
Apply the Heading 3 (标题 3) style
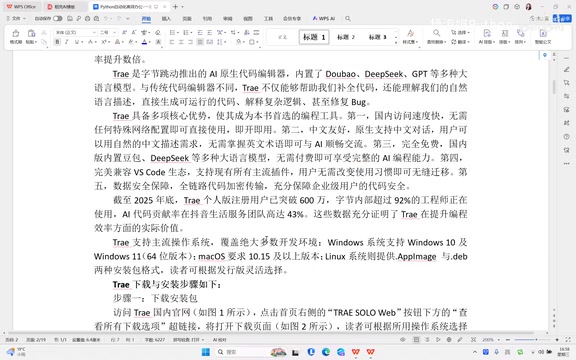pos(377,37)
